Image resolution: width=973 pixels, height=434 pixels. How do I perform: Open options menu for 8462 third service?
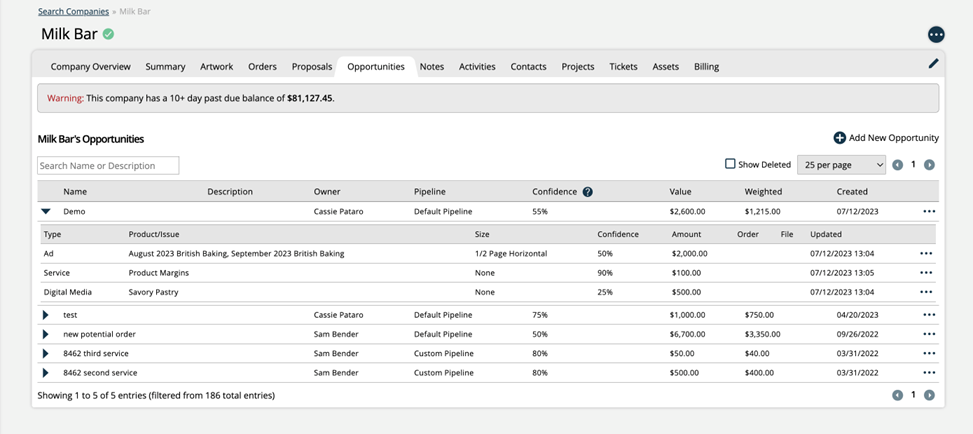point(929,353)
